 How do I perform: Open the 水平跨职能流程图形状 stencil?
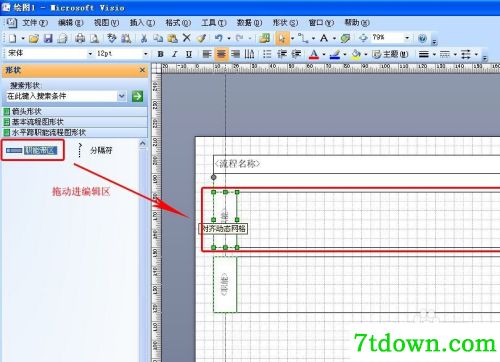point(75,132)
